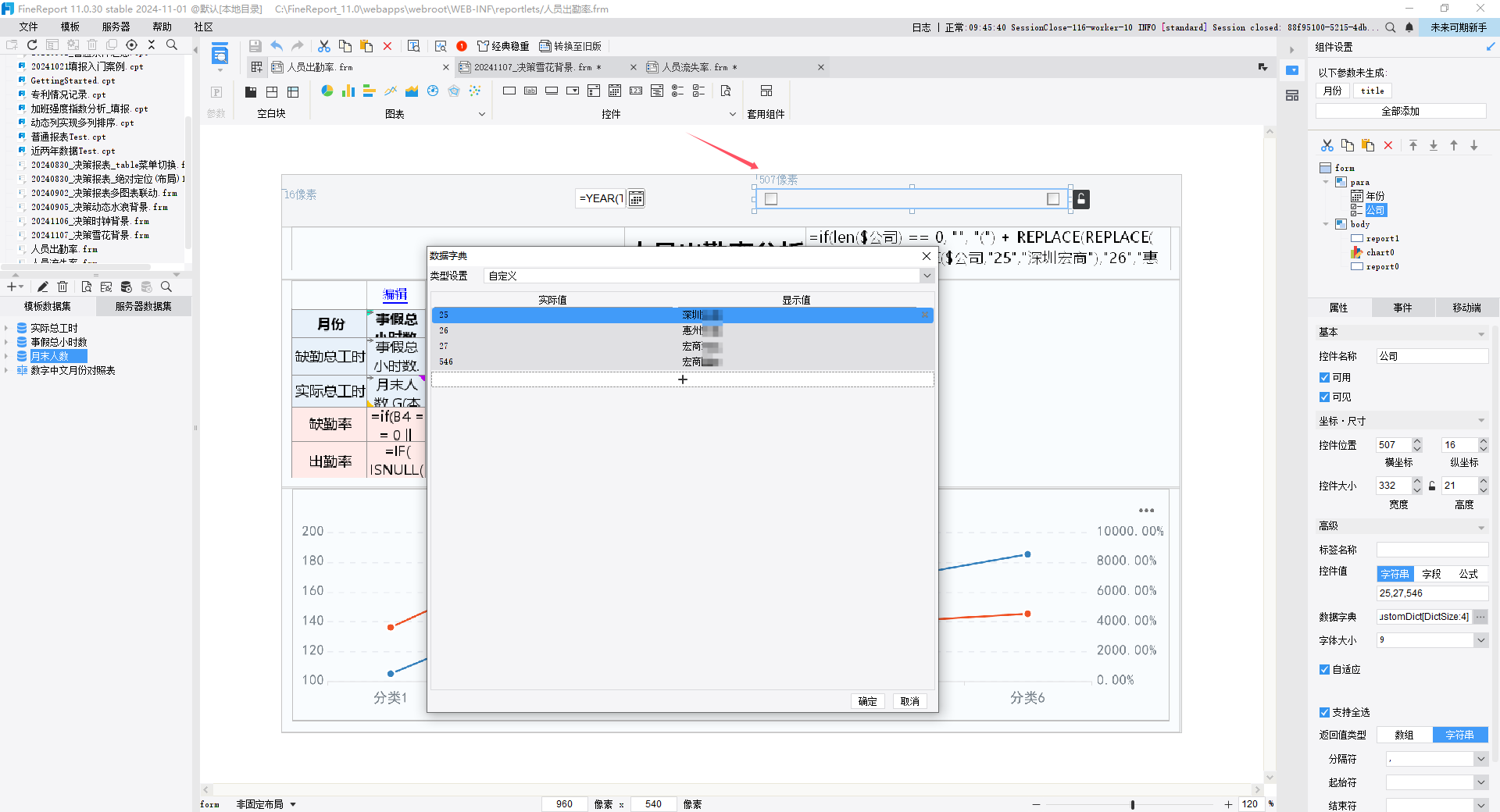This screenshot has width=1500, height=812.
Task: Click the 全部添加 button
Action: pos(1400,112)
